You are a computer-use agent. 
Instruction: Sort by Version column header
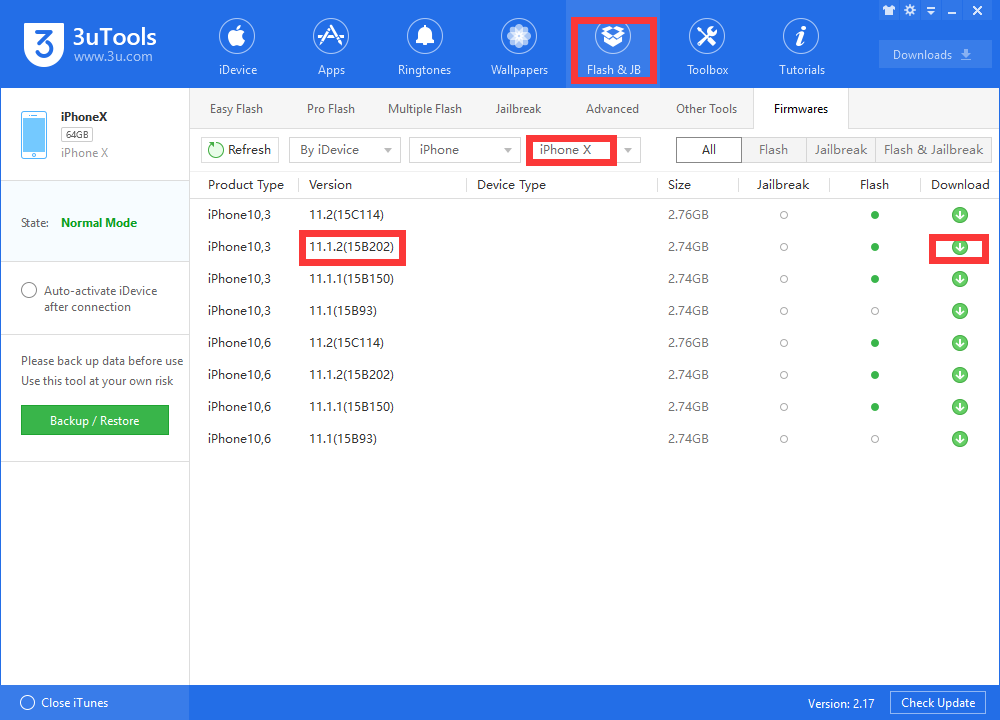pos(330,185)
